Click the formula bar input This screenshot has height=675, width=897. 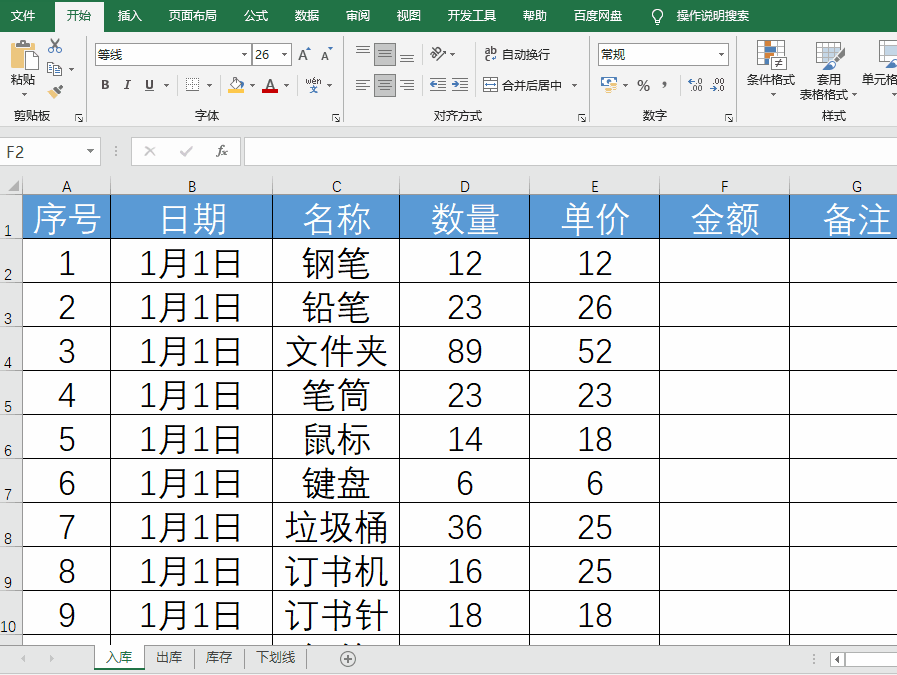[570, 151]
